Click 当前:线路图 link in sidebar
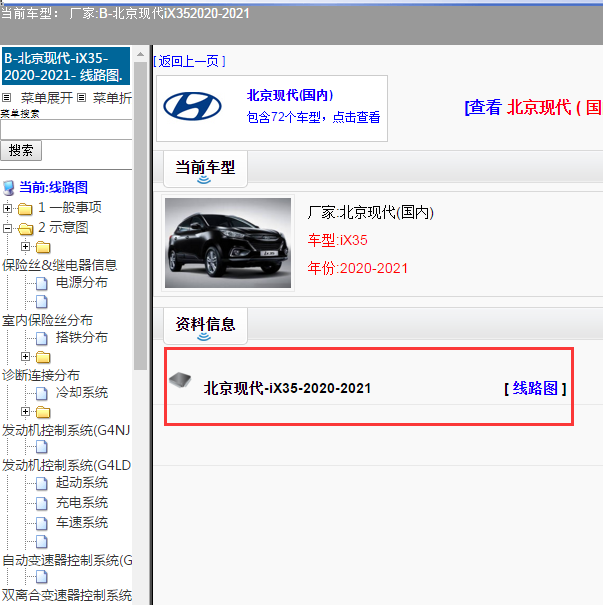Viewport: 603px width, 605px height. tap(54, 188)
